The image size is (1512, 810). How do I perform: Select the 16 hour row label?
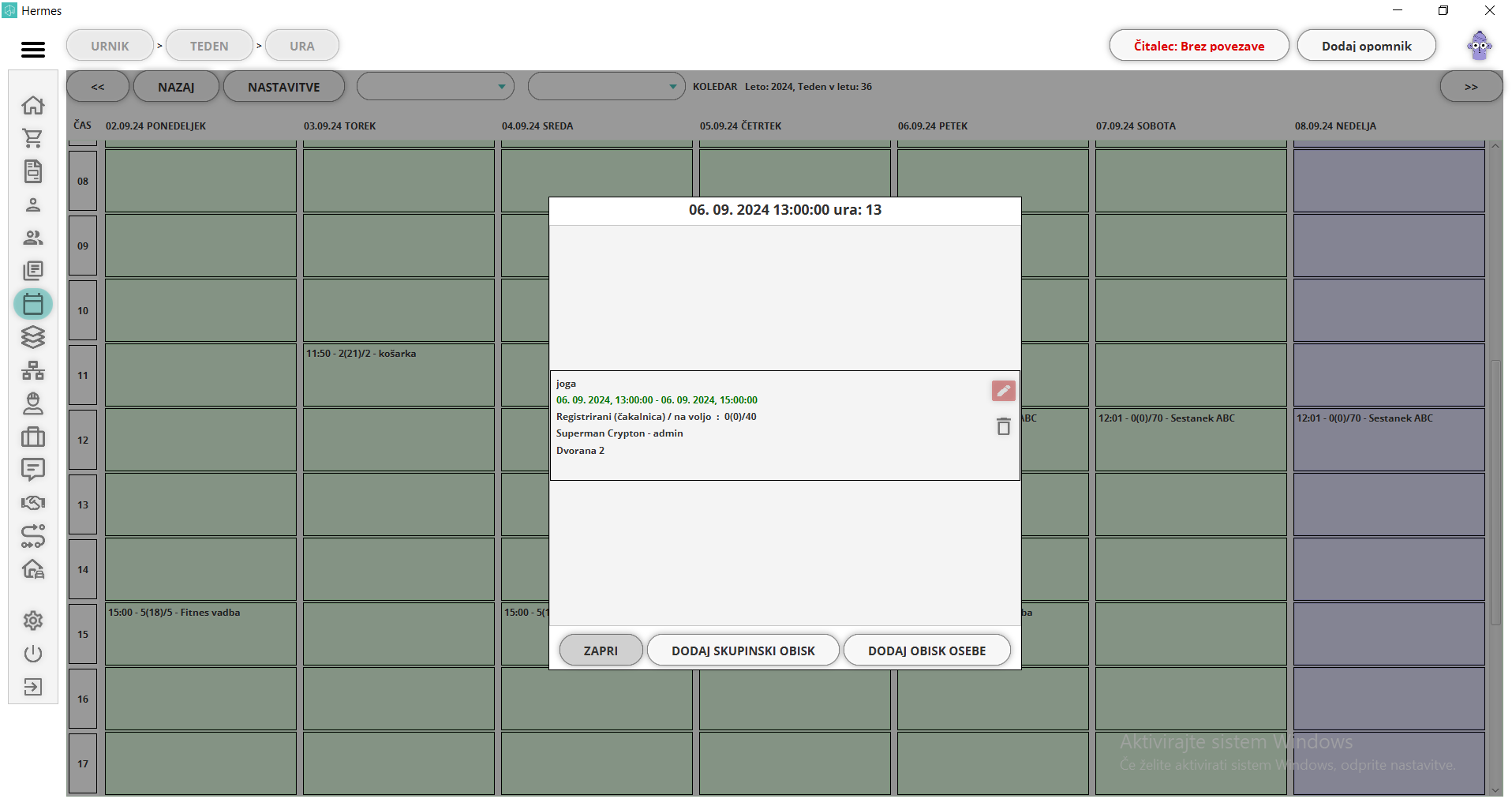coord(83,699)
